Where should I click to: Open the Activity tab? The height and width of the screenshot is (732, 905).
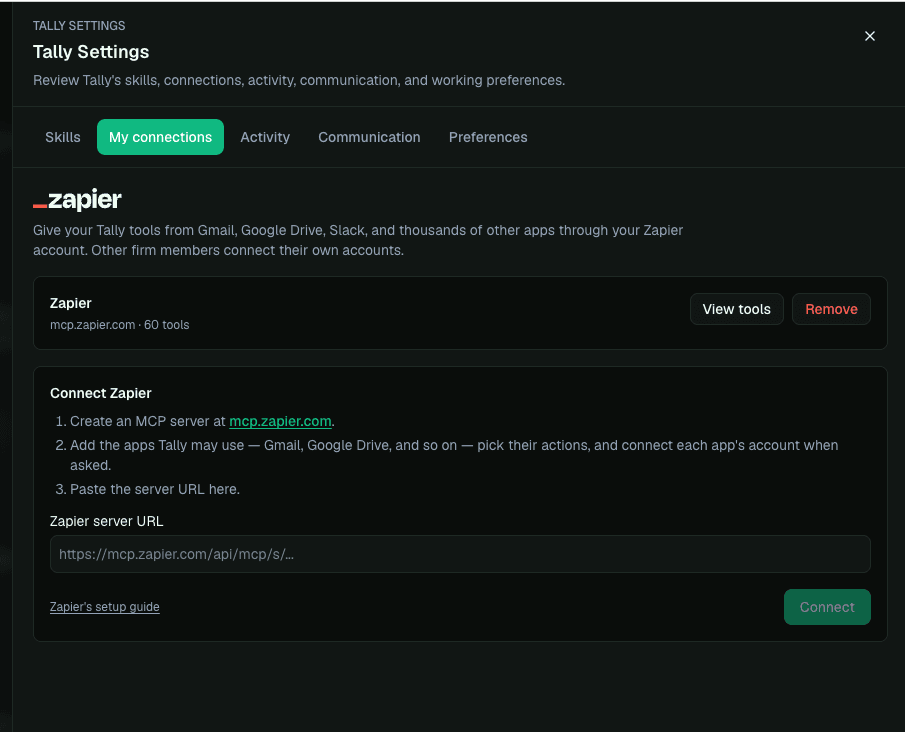coord(265,137)
